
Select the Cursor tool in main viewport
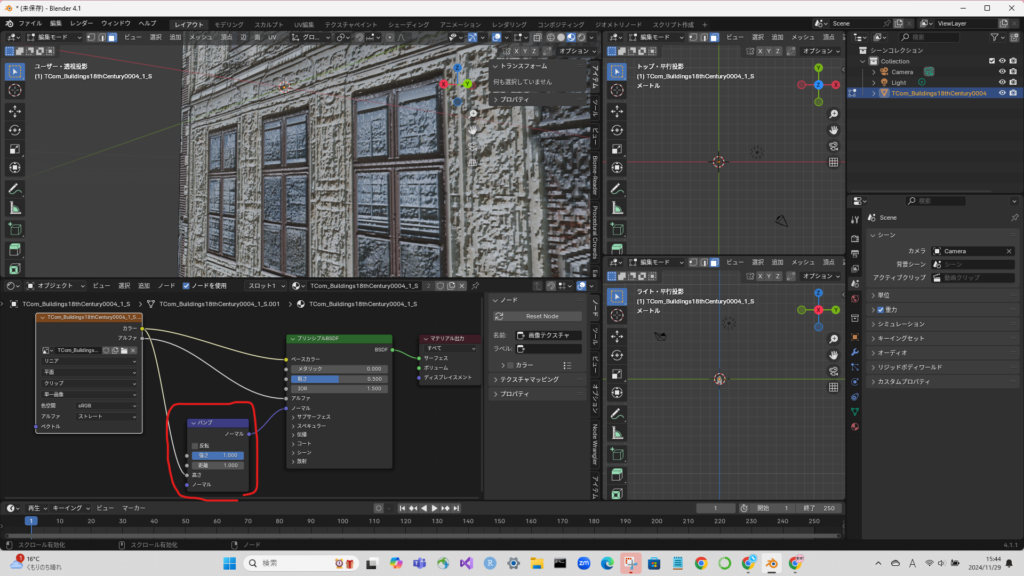(x=15, y=91)
